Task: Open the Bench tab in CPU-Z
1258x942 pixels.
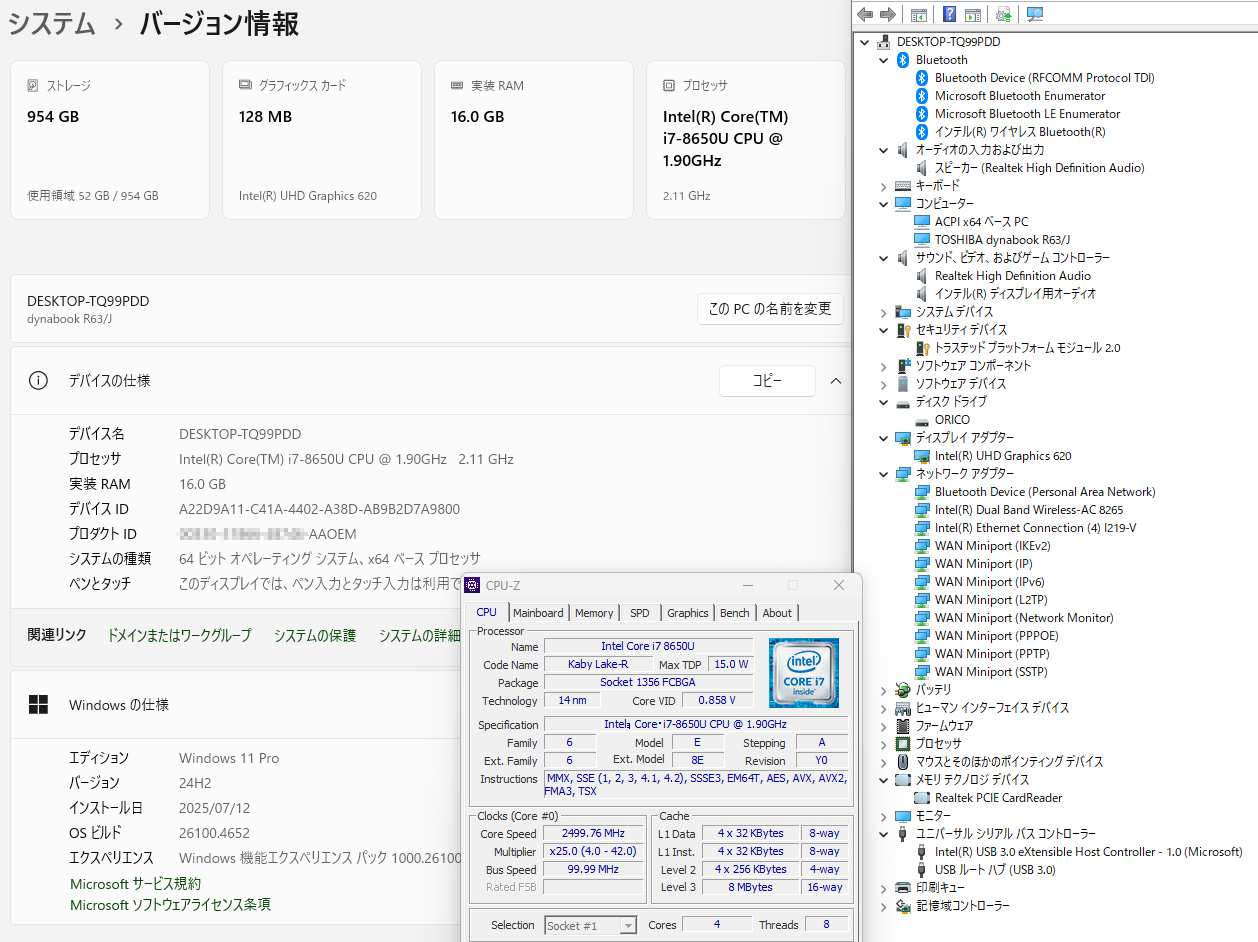Action: tap(734, 613)
